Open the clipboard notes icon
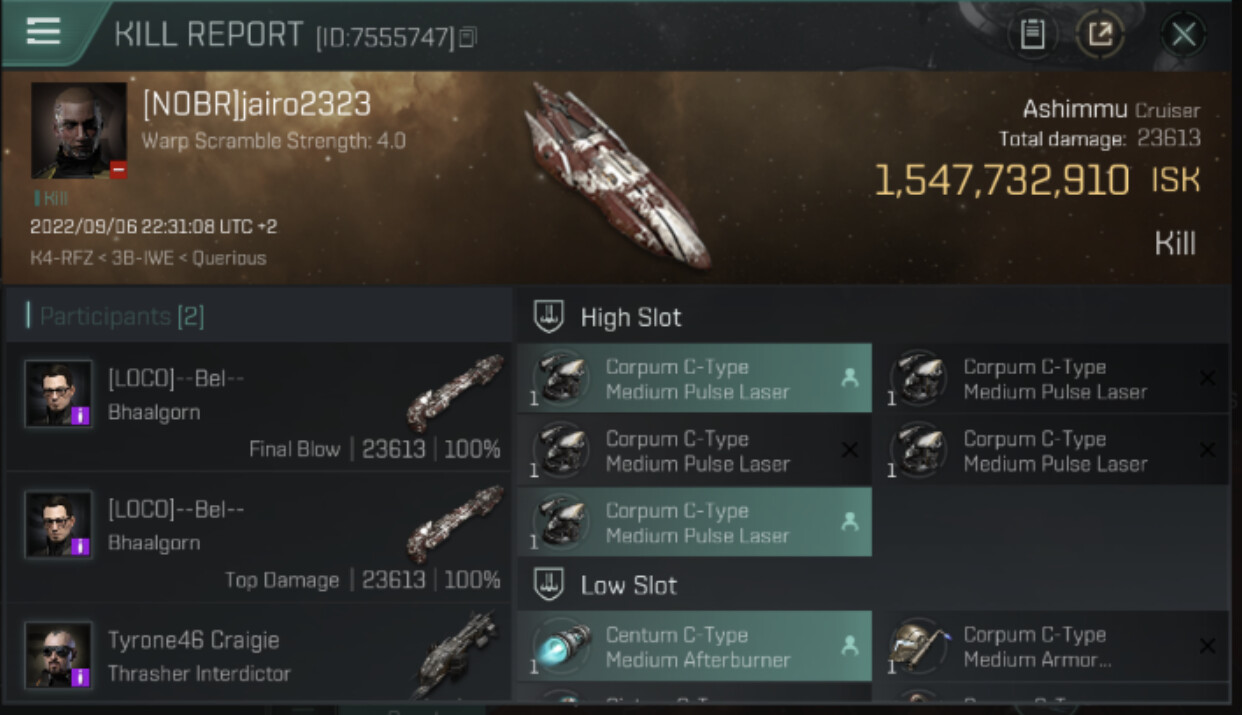 coord(1032,35)
